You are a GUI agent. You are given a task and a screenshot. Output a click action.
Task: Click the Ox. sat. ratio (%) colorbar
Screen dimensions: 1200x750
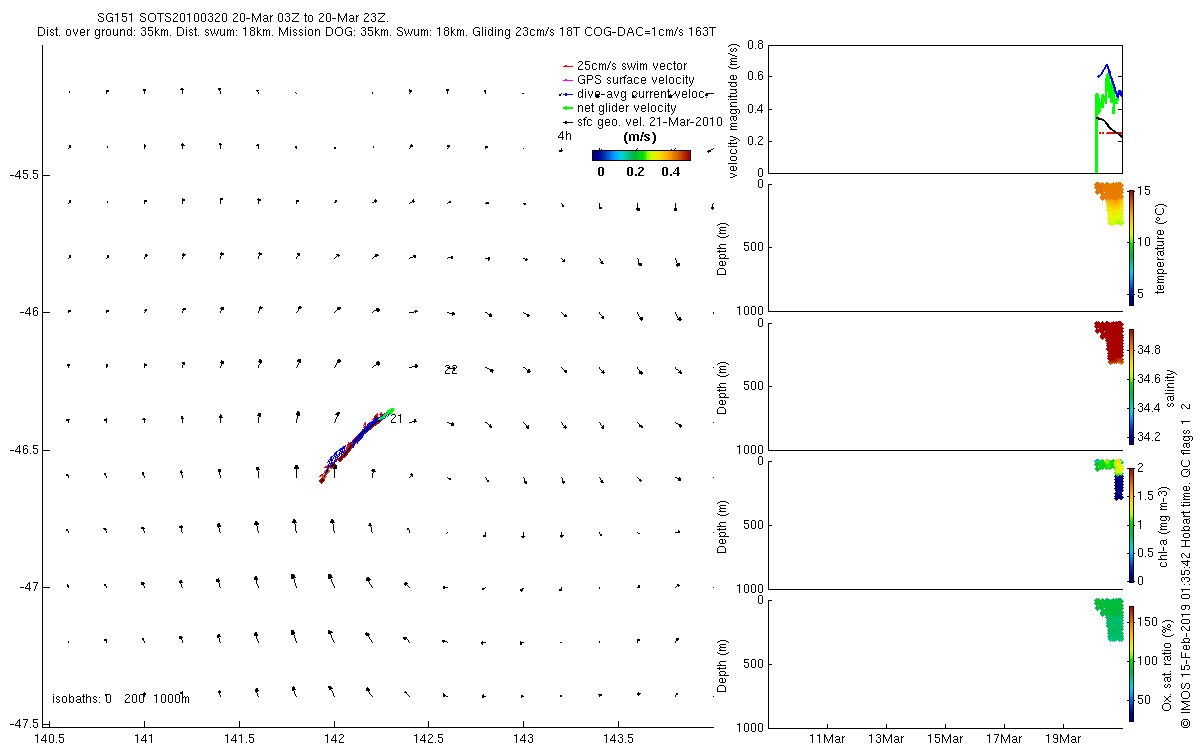point(1131,663)
